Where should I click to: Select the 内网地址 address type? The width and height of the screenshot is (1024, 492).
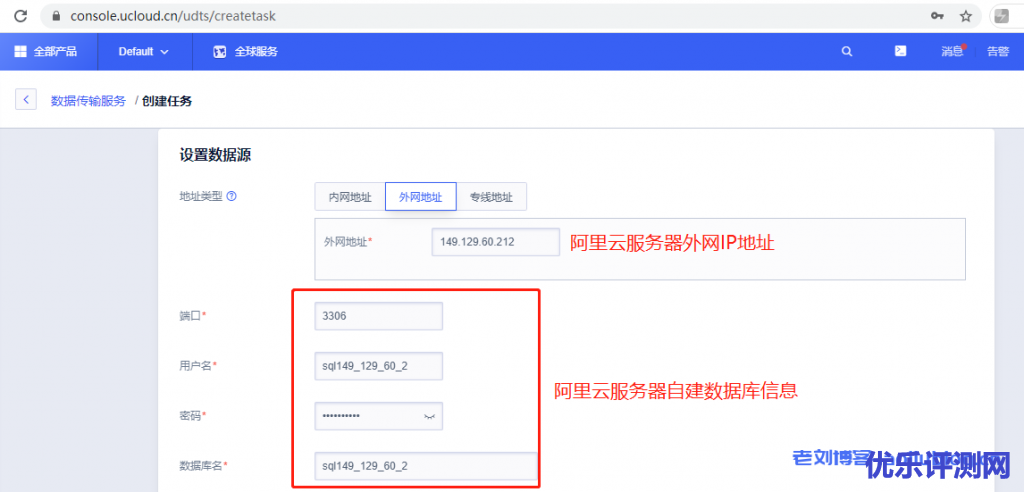[x=350, y=197]
